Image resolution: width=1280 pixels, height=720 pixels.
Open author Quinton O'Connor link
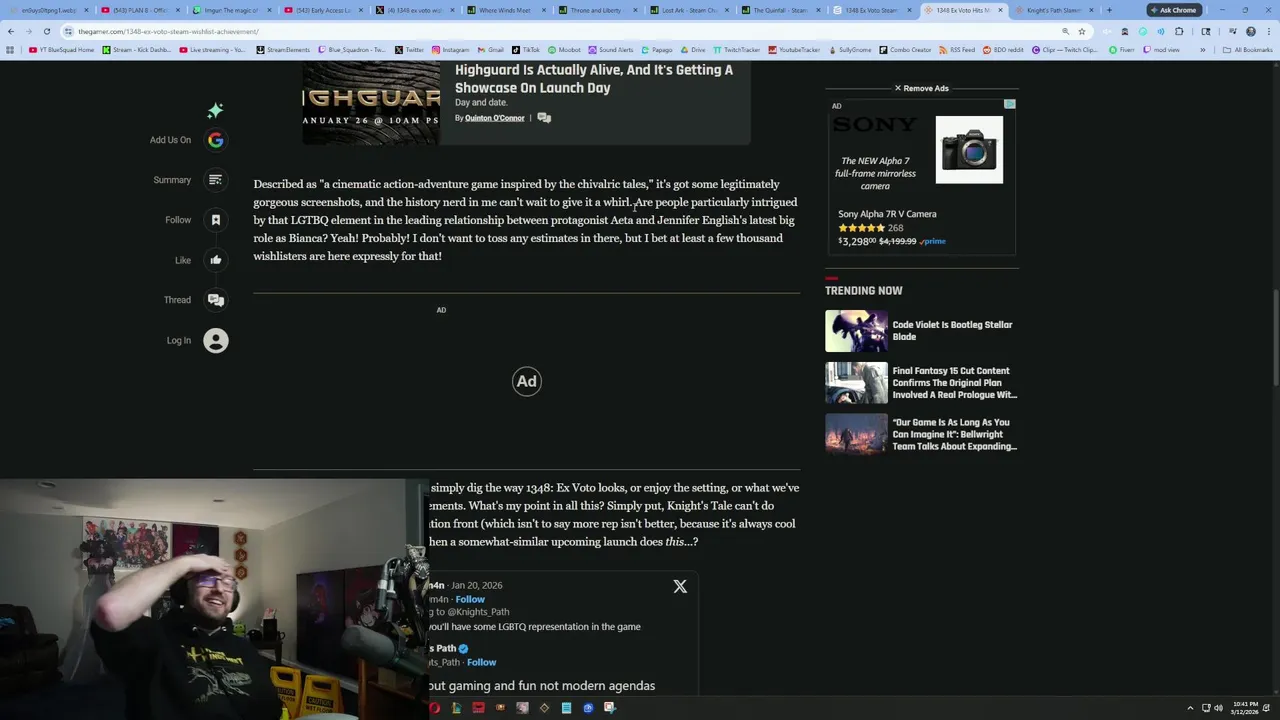[494, 118]
